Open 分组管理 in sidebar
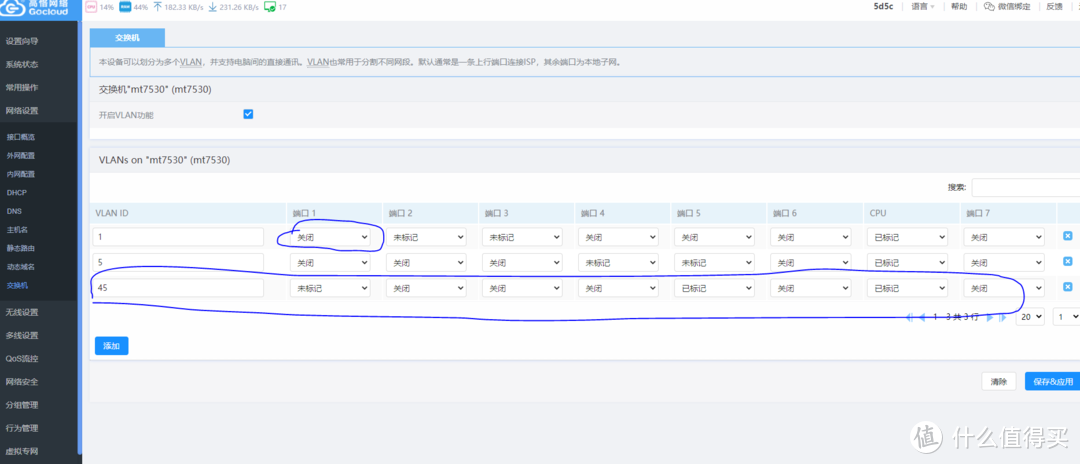This screenshot has height=464, width=1080. [22, 405]
